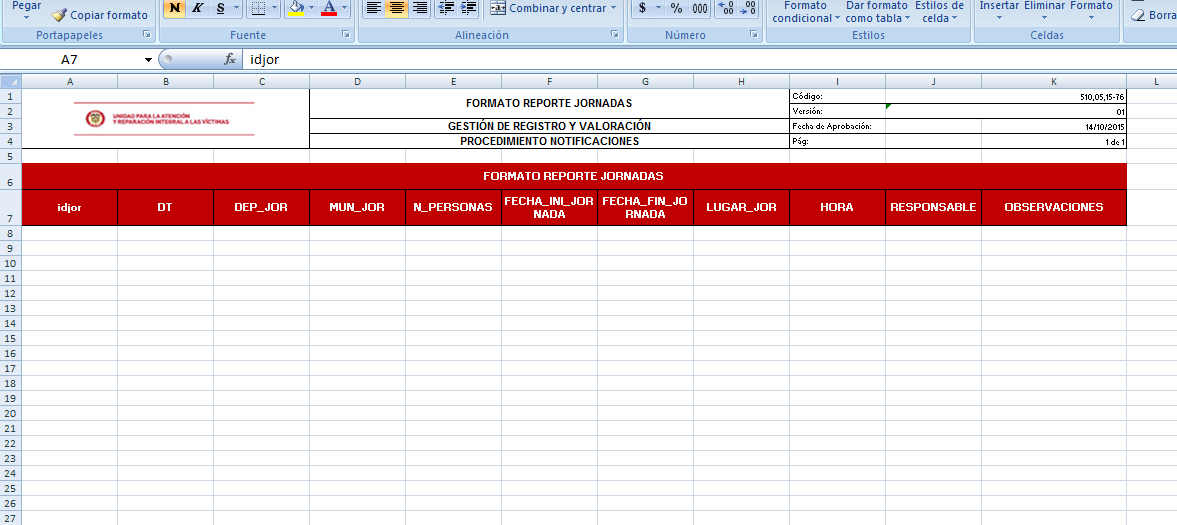Click Combinar y centrar button
The height and width of the screenshot is (525, 1177).
point(548,8)
